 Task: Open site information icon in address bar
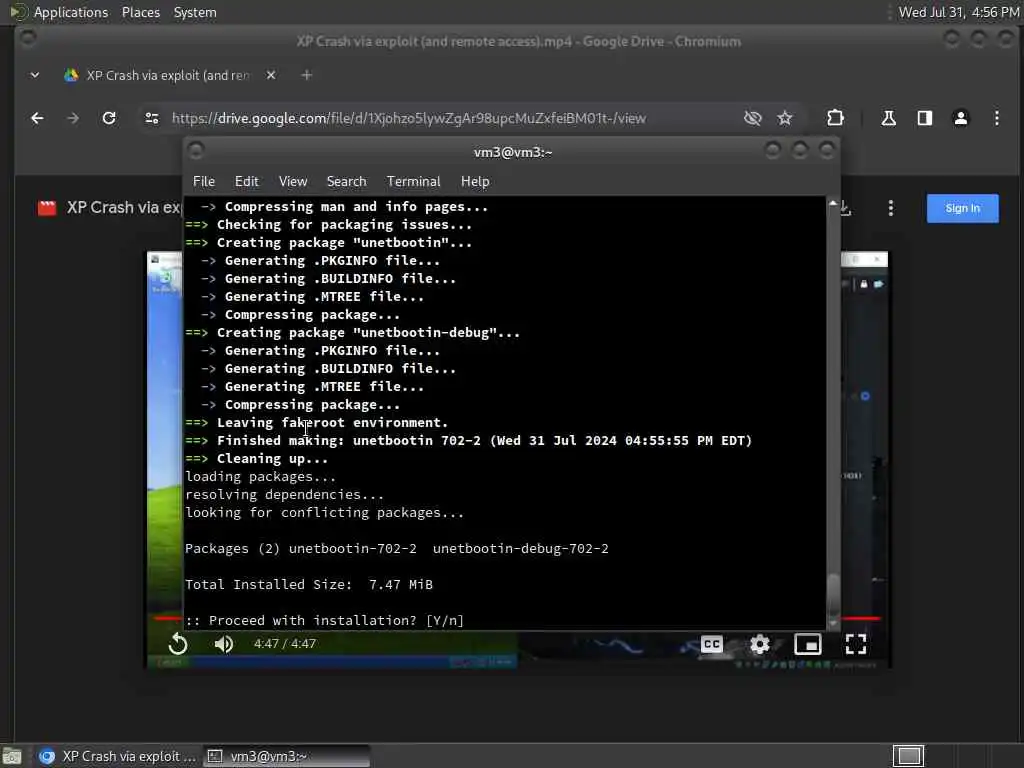click(x=152, y=118)
